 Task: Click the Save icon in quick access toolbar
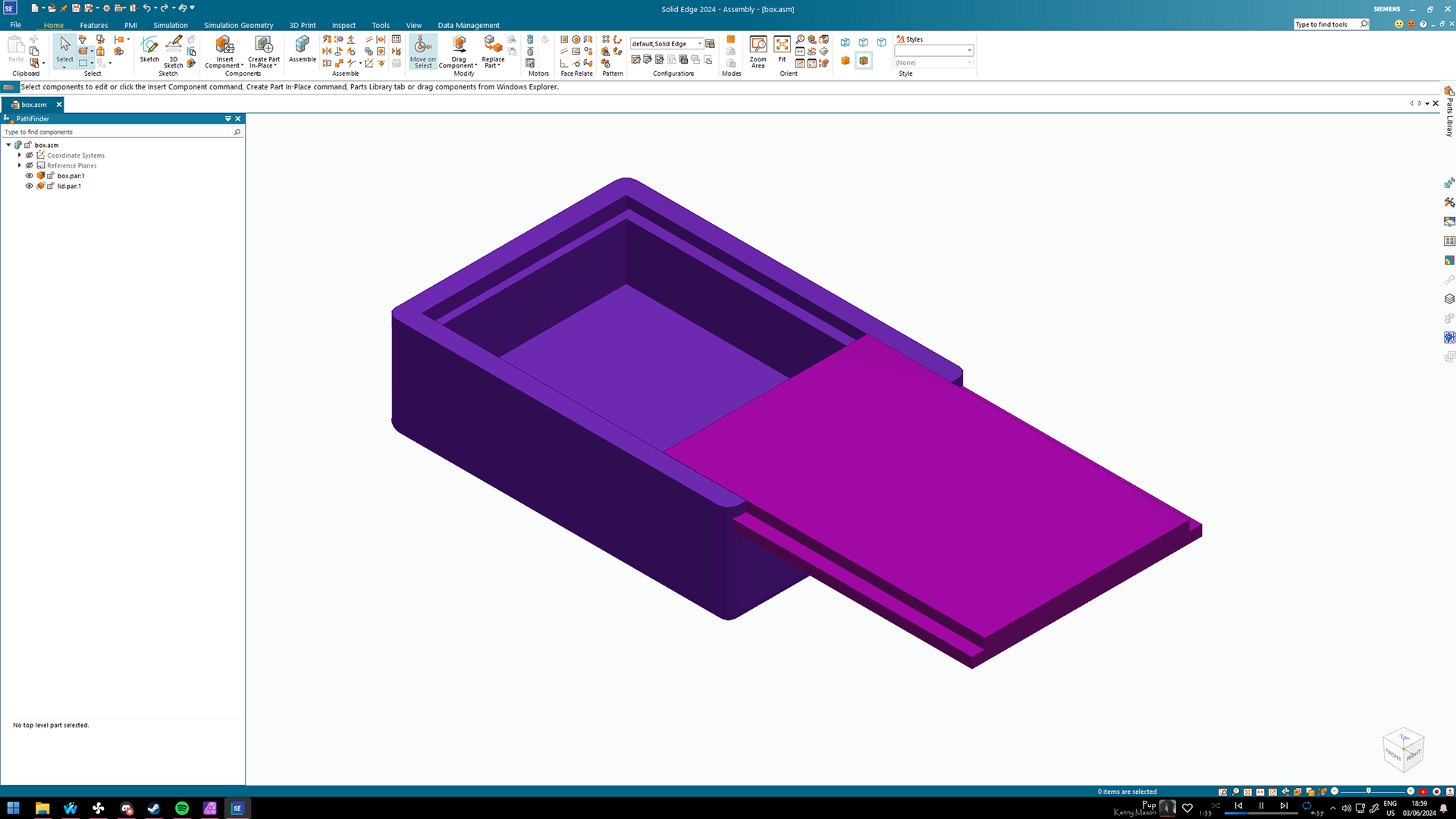click(76, 8)
